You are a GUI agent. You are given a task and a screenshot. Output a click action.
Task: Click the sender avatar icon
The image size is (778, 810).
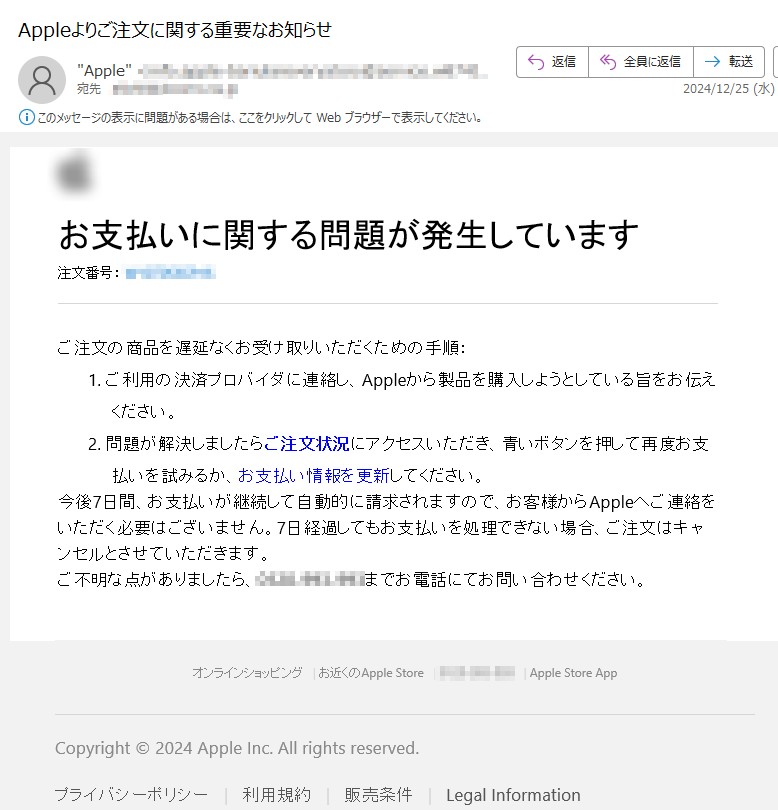click(x=42, y=80)
